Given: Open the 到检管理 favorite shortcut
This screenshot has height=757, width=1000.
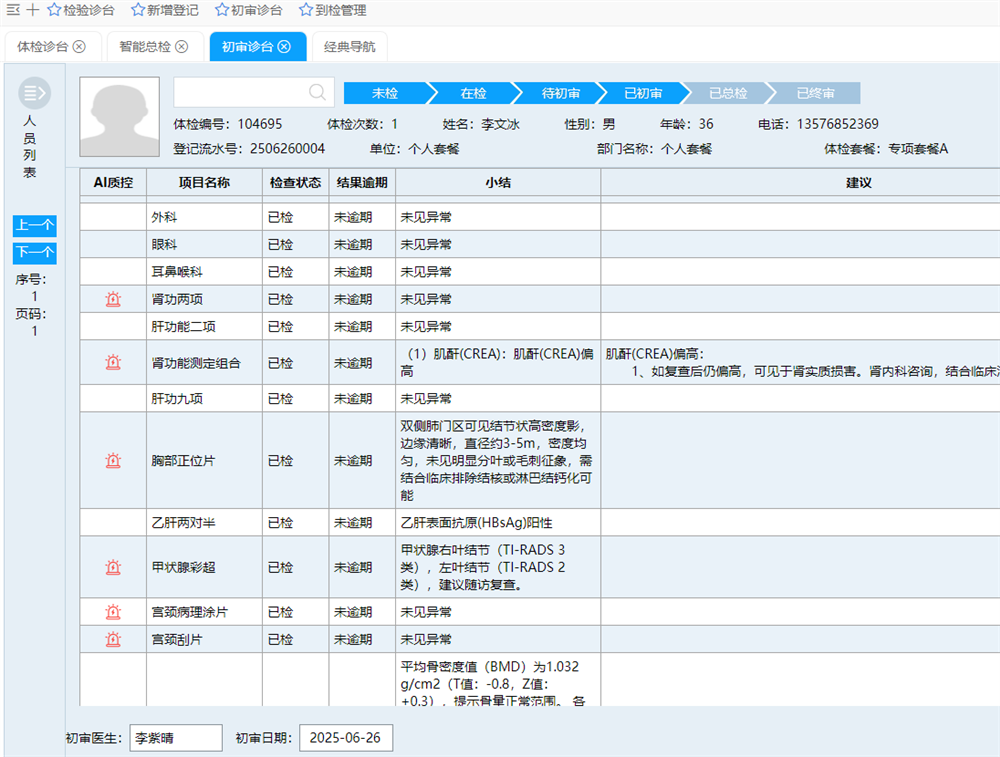Looking at the screenshot, I should click(x=332, y=10).
